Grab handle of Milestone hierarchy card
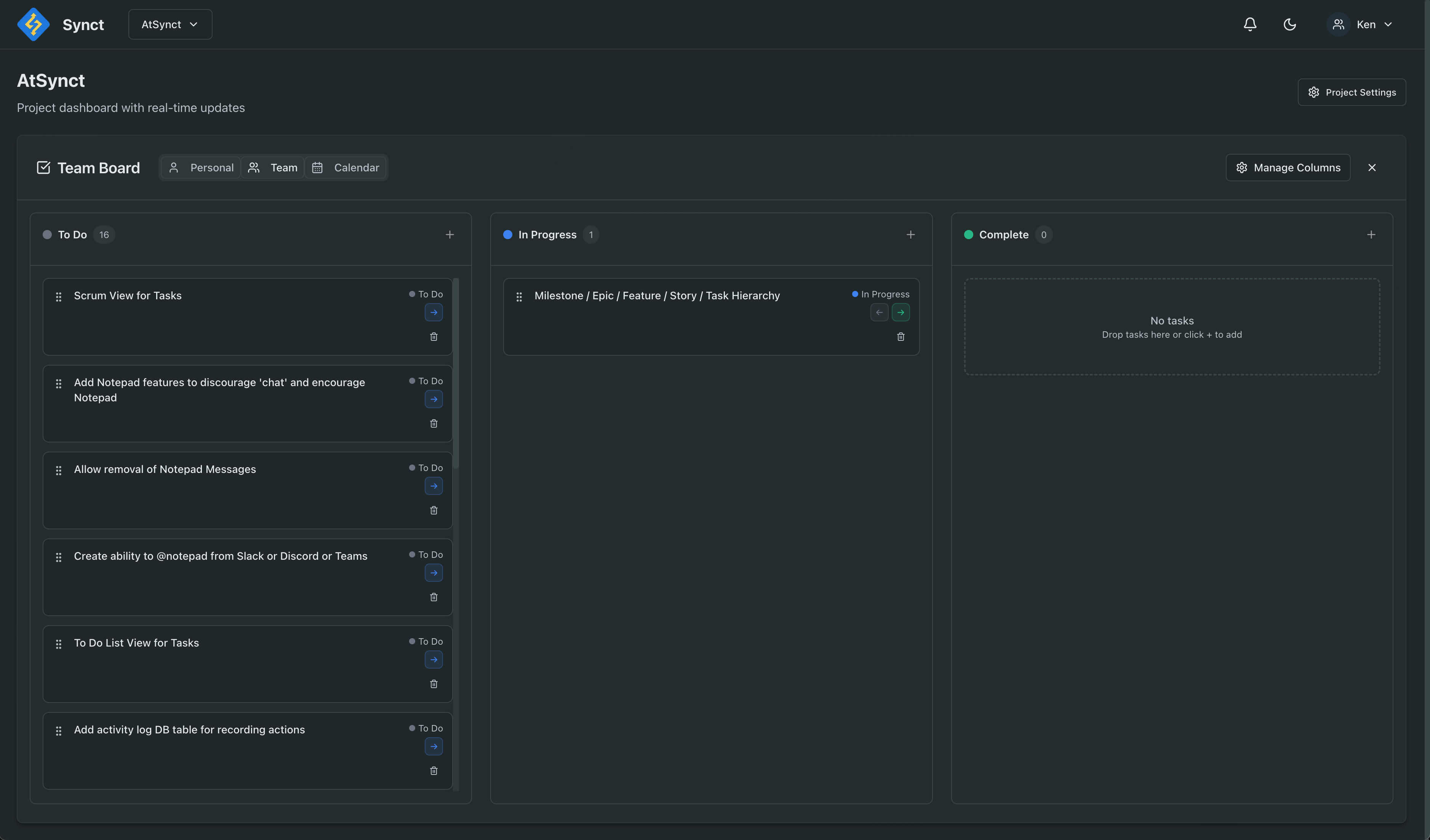This screenshot has width=1430, height=840. [519, 297]
